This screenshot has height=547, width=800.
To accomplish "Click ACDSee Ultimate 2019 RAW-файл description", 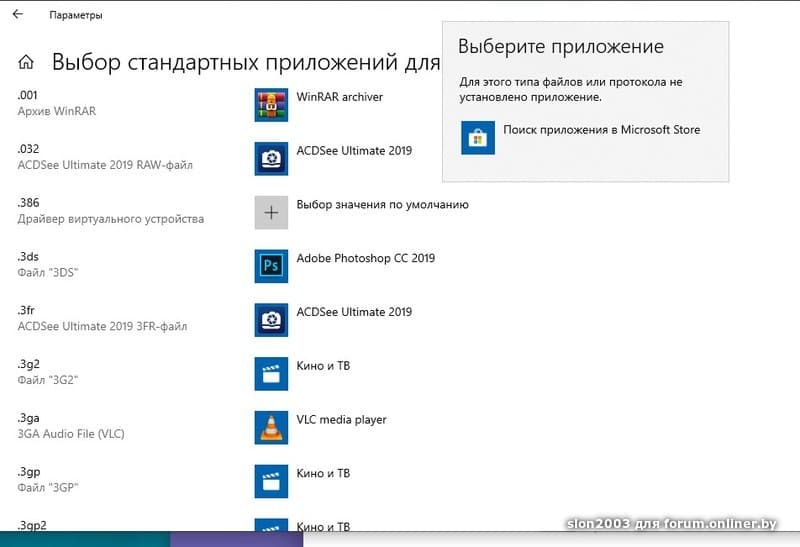I will [105, 165].
